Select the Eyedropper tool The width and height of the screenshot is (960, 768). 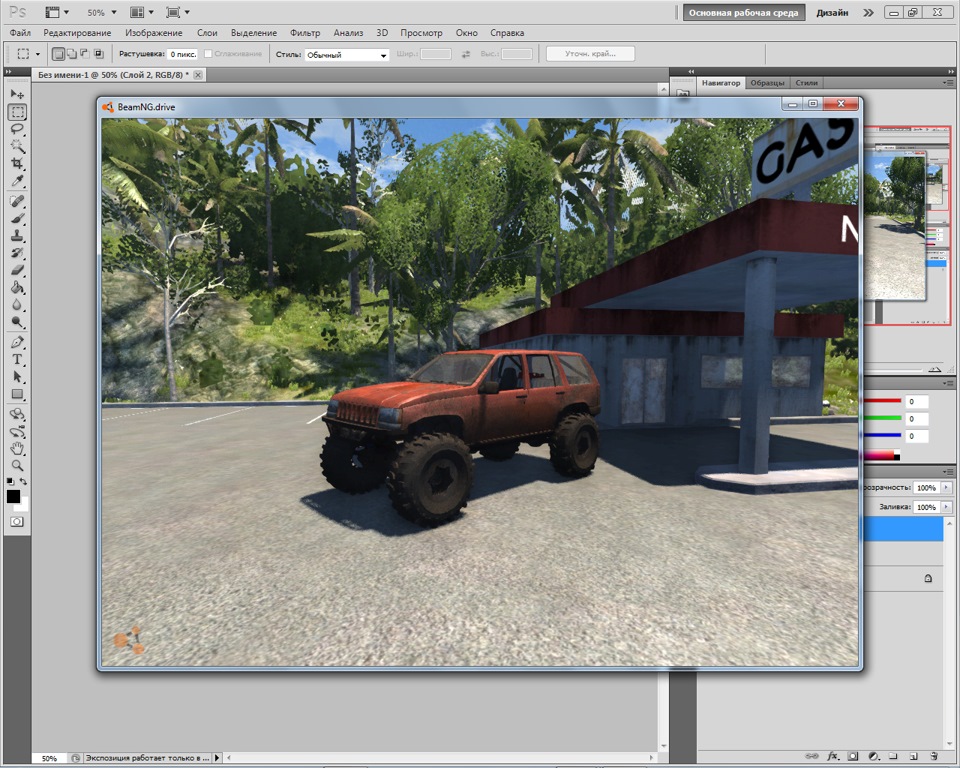point(17,181)
